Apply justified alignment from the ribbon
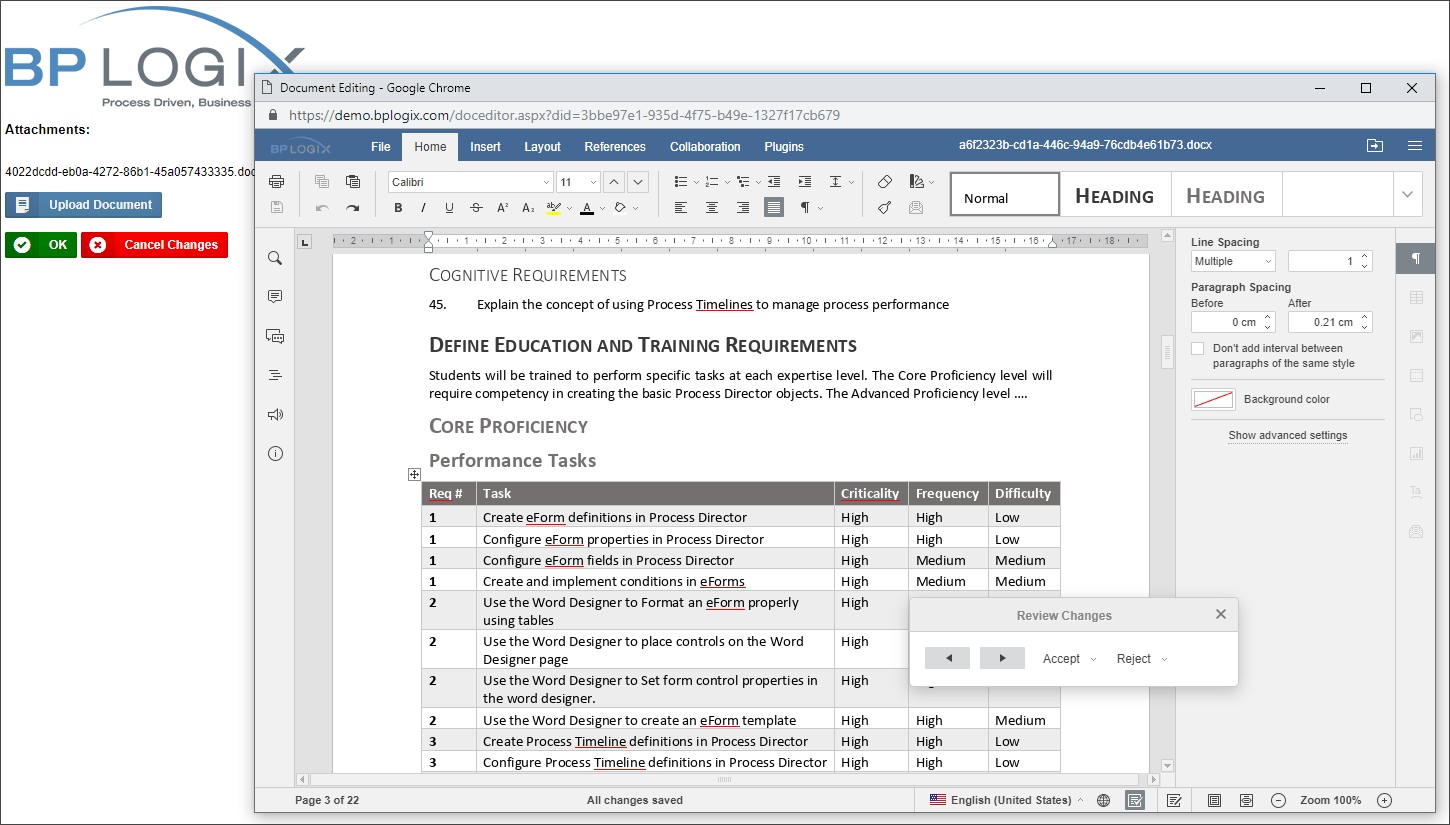 tap(774, 207)
